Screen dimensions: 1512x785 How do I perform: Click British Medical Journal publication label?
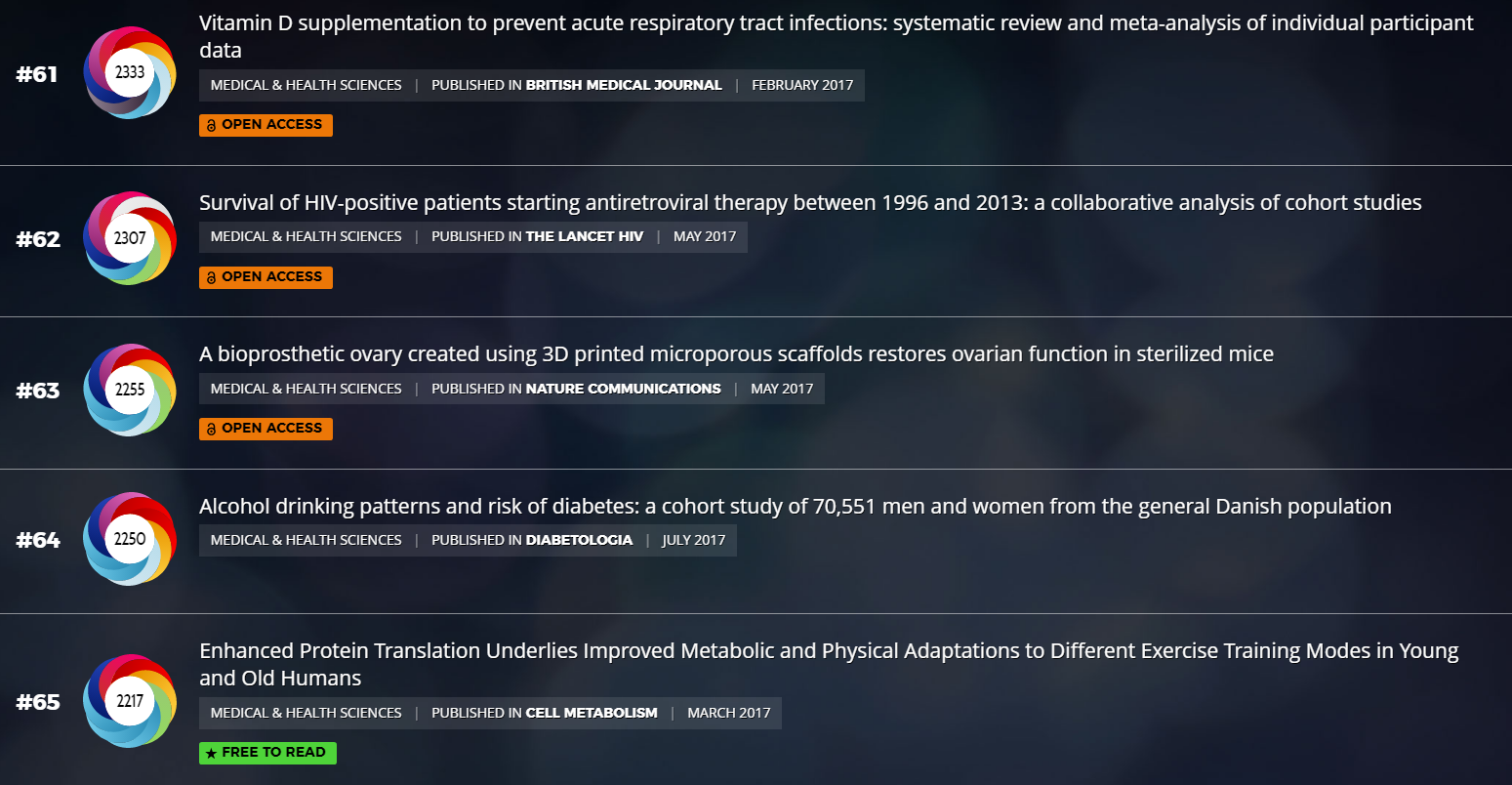tap(624, 85)
